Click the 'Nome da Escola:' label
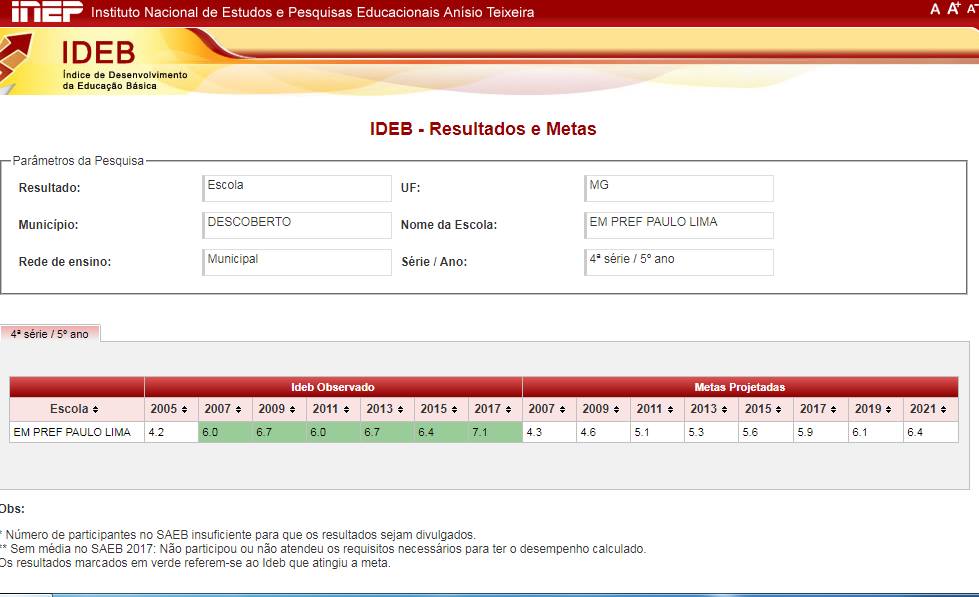The width and height of the screenshot is (979, 597). 449,225
